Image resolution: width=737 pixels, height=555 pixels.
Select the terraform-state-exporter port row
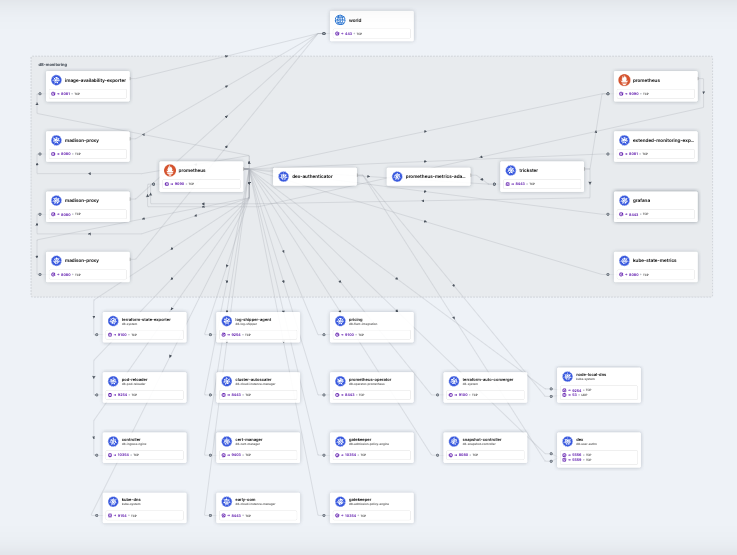pos(145,335)
